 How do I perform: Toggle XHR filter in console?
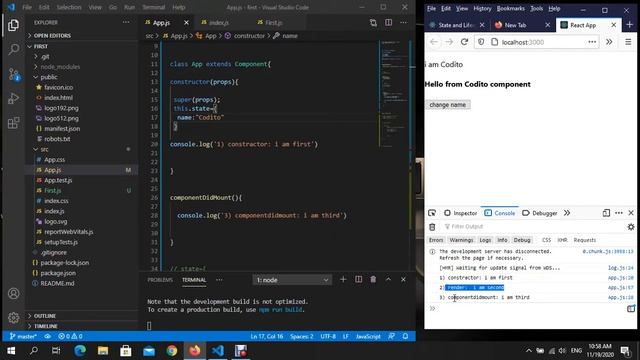[x=562, y=240]
